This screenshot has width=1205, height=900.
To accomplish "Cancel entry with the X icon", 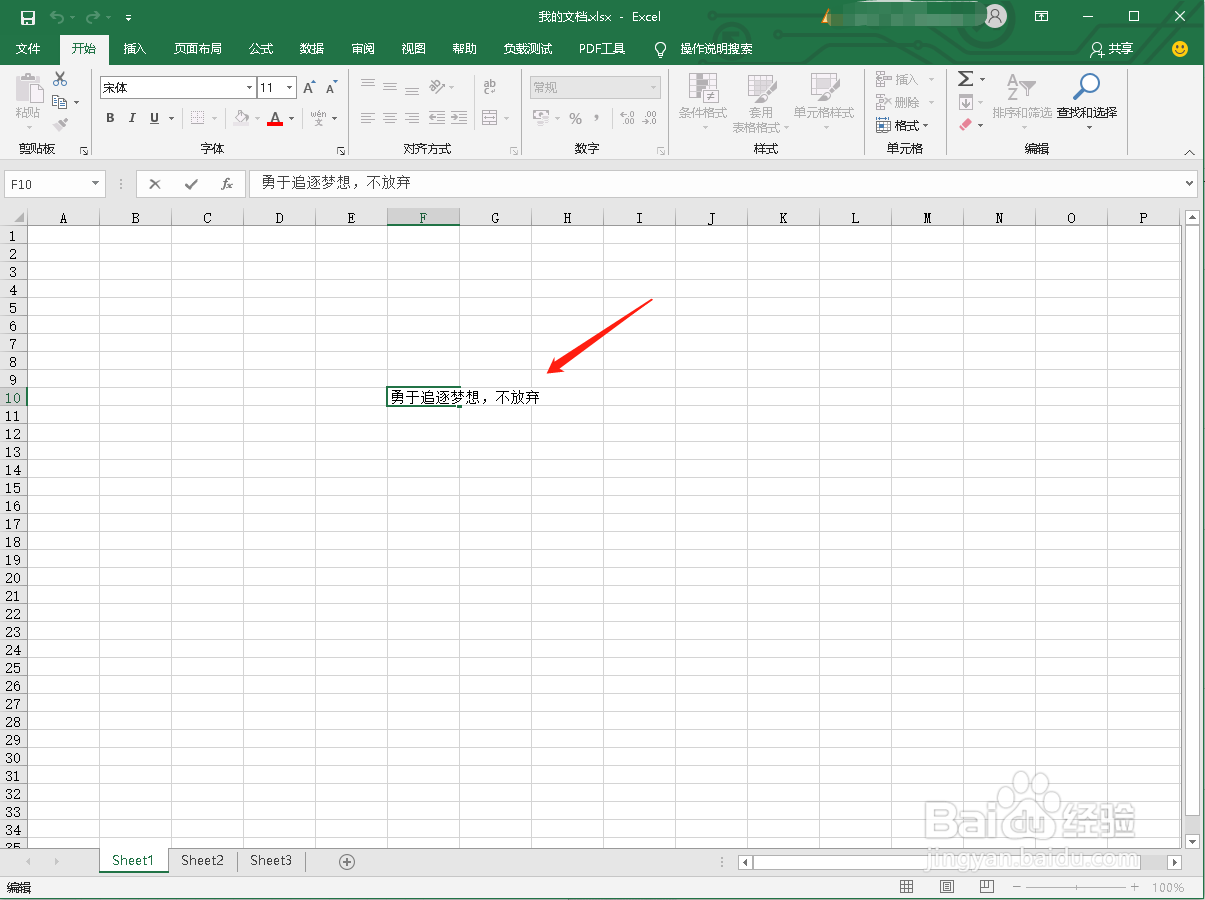I will click(155, 184).
